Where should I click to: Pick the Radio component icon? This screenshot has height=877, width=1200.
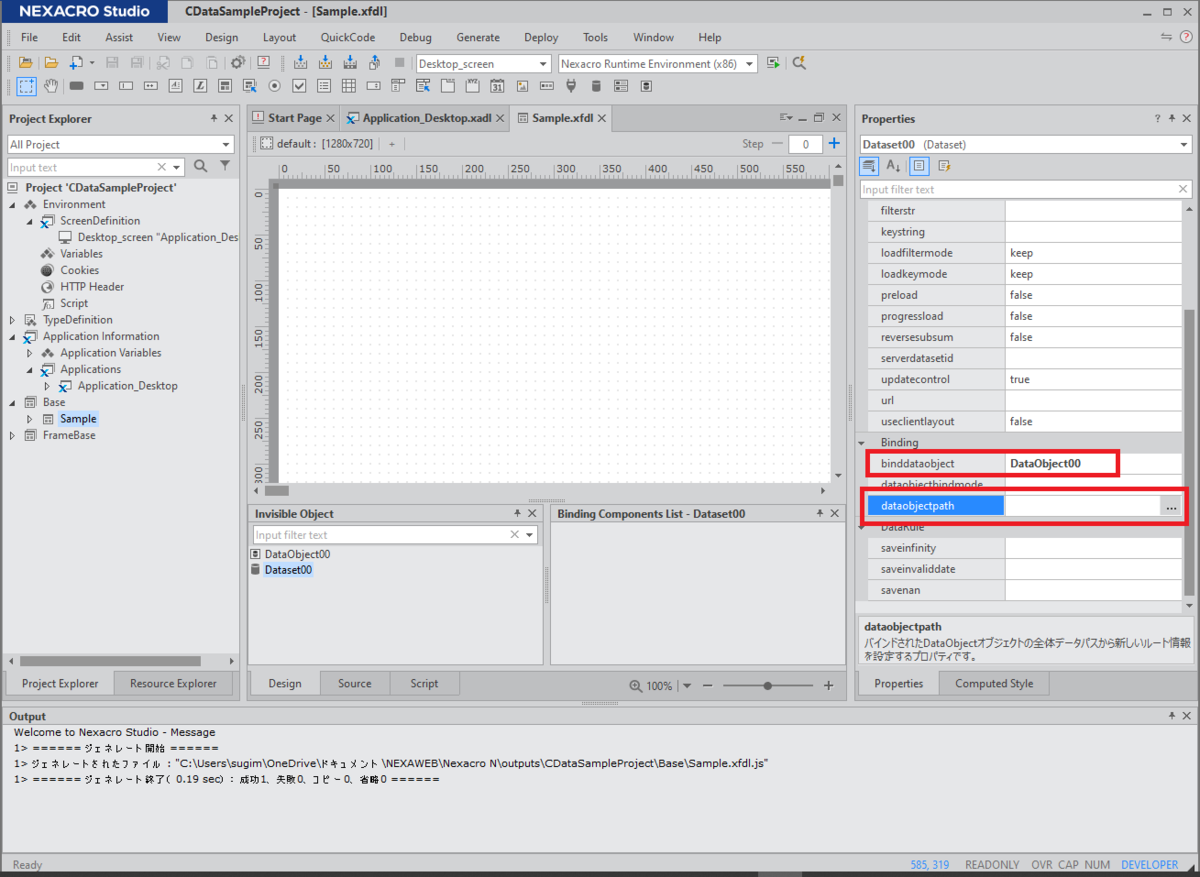tap(274, 86)
